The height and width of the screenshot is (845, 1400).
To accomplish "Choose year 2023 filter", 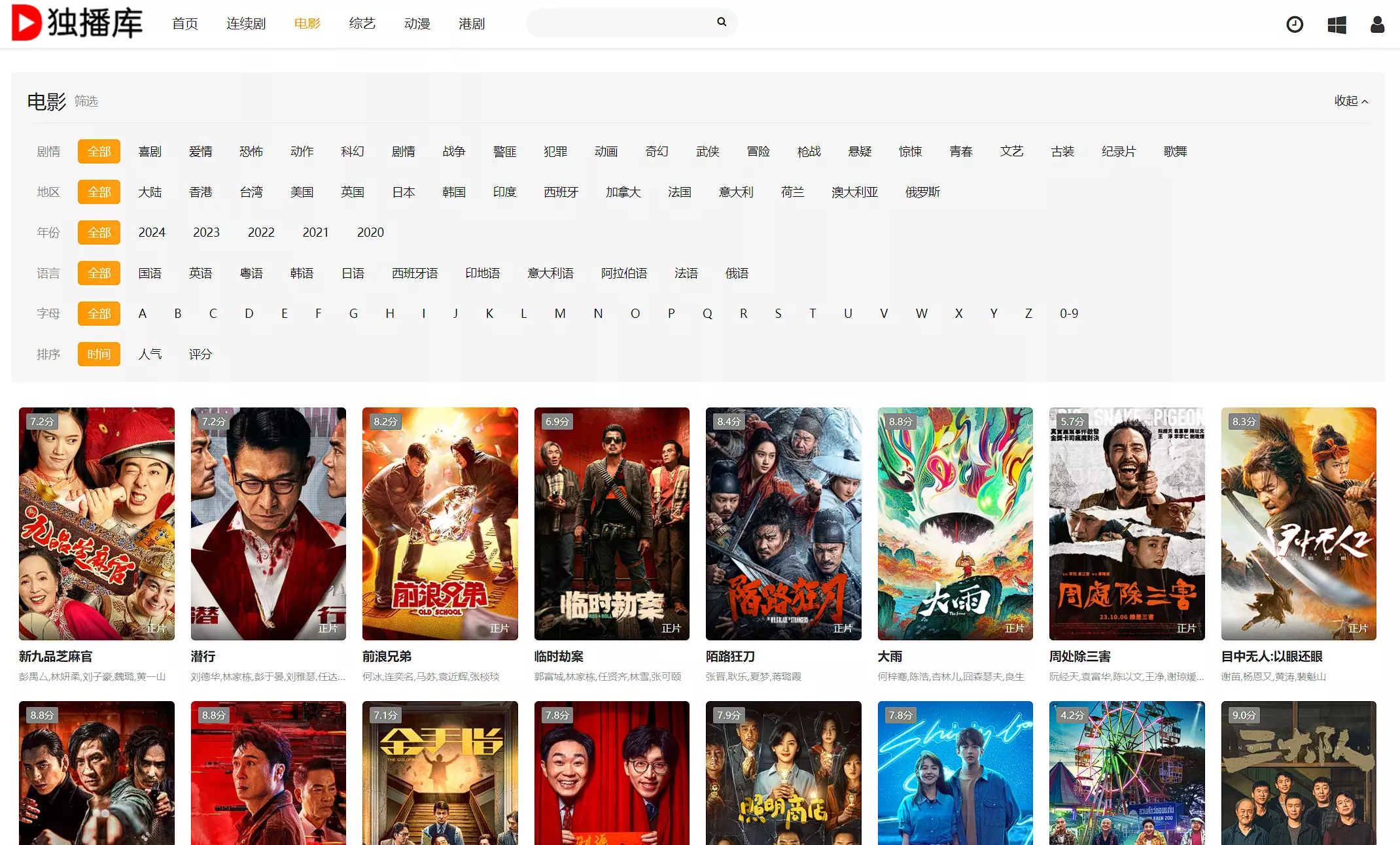I will [206, 233].
